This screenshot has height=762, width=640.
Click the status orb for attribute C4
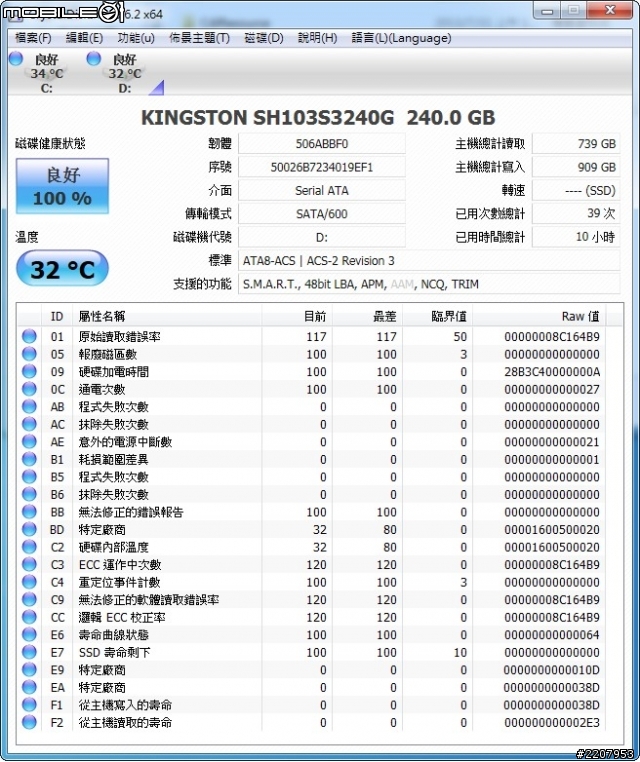(29, 582)
